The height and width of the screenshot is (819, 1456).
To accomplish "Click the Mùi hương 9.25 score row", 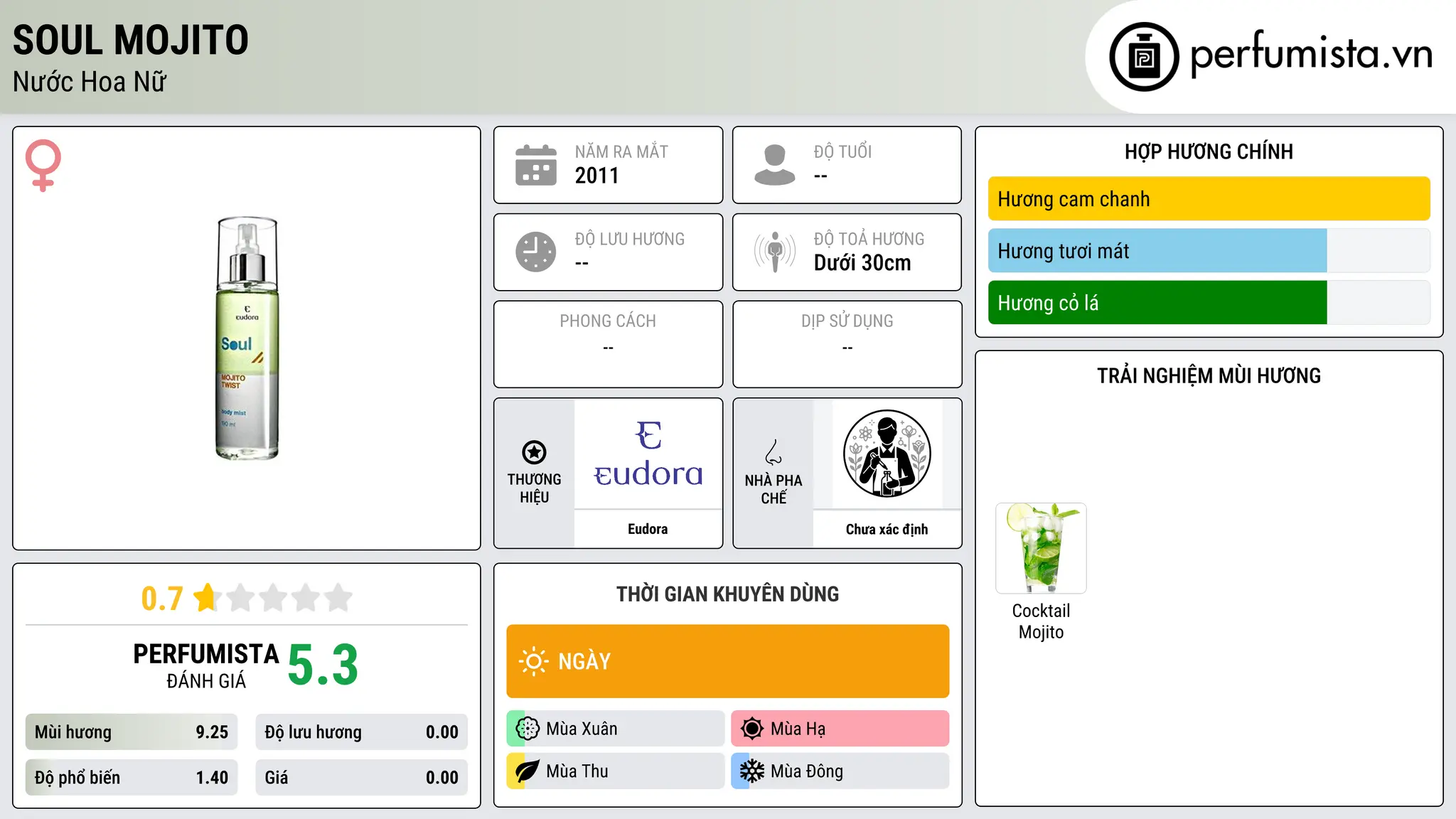I will (132, 732).
